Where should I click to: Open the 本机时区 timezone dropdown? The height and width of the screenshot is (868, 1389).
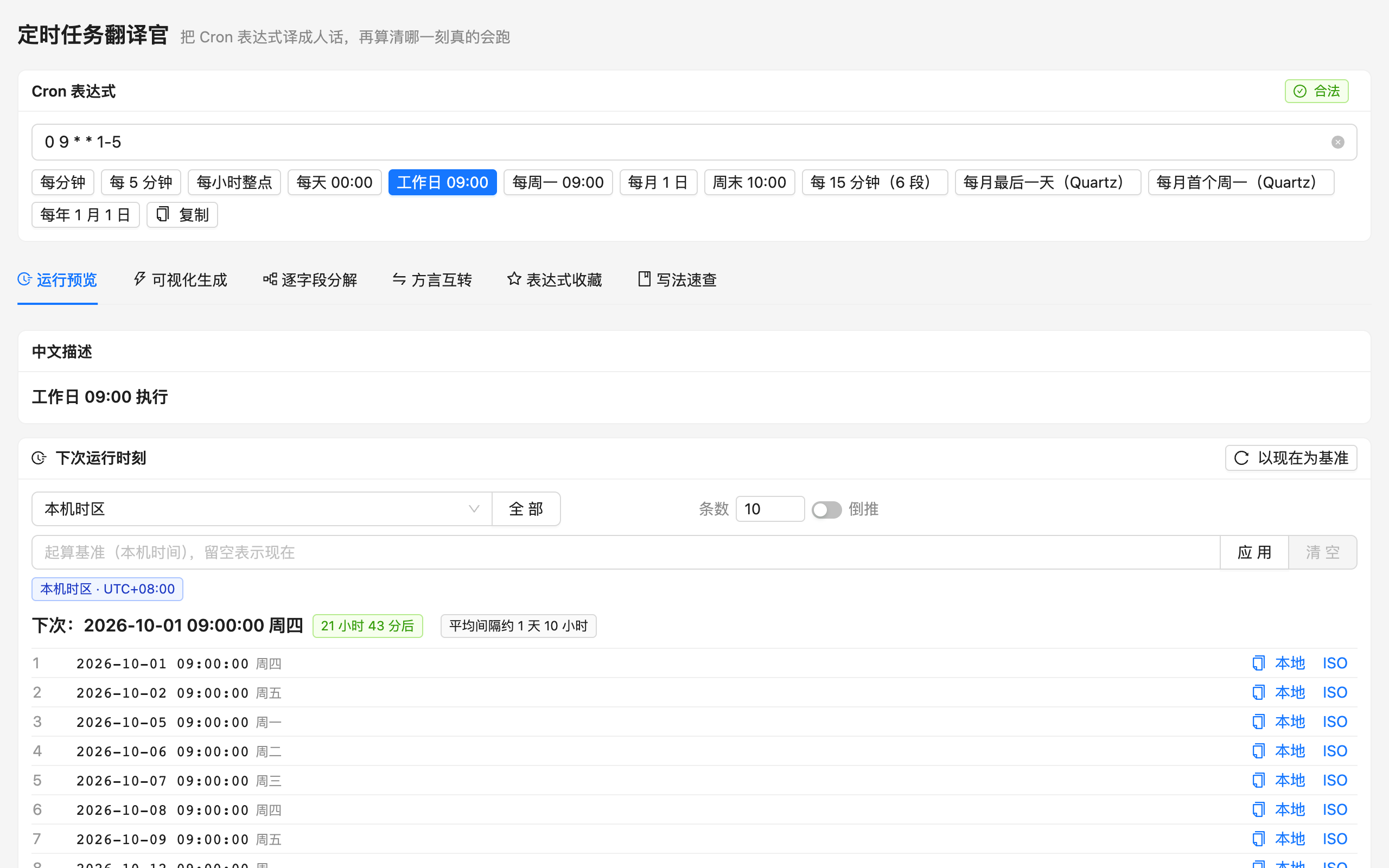click(x=262, y=509)
